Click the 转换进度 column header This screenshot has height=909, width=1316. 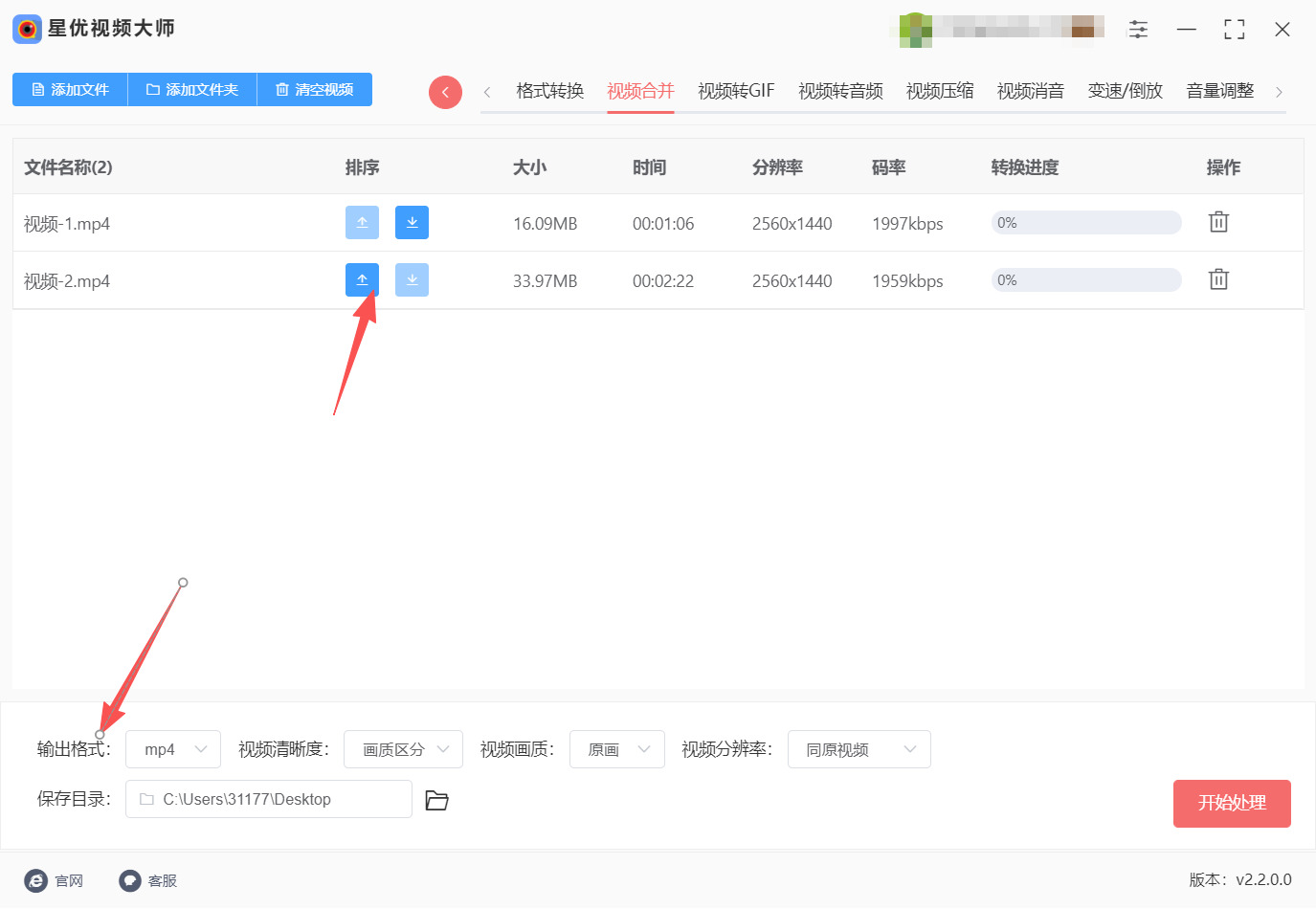click(x=1025, y=167)
